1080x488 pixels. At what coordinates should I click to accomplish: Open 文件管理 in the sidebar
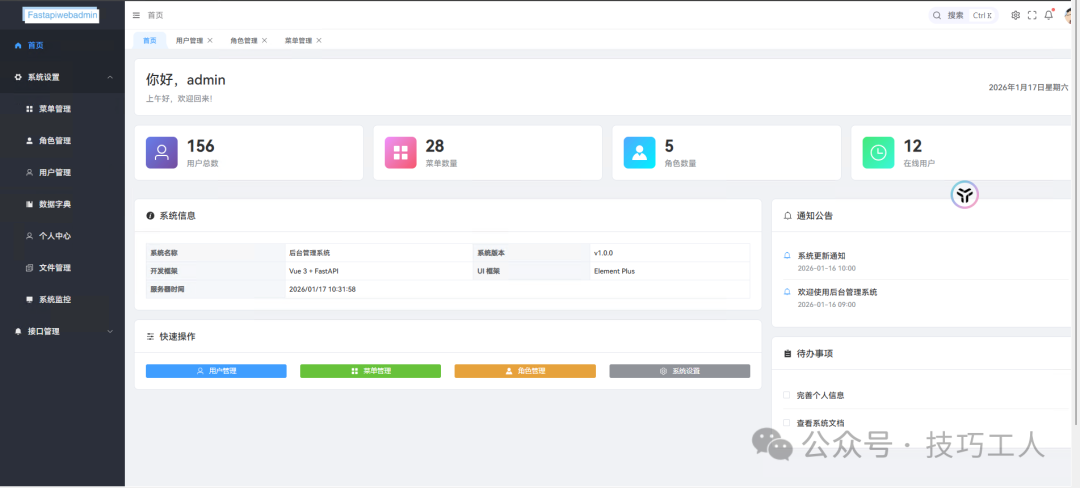pos(62,268)
